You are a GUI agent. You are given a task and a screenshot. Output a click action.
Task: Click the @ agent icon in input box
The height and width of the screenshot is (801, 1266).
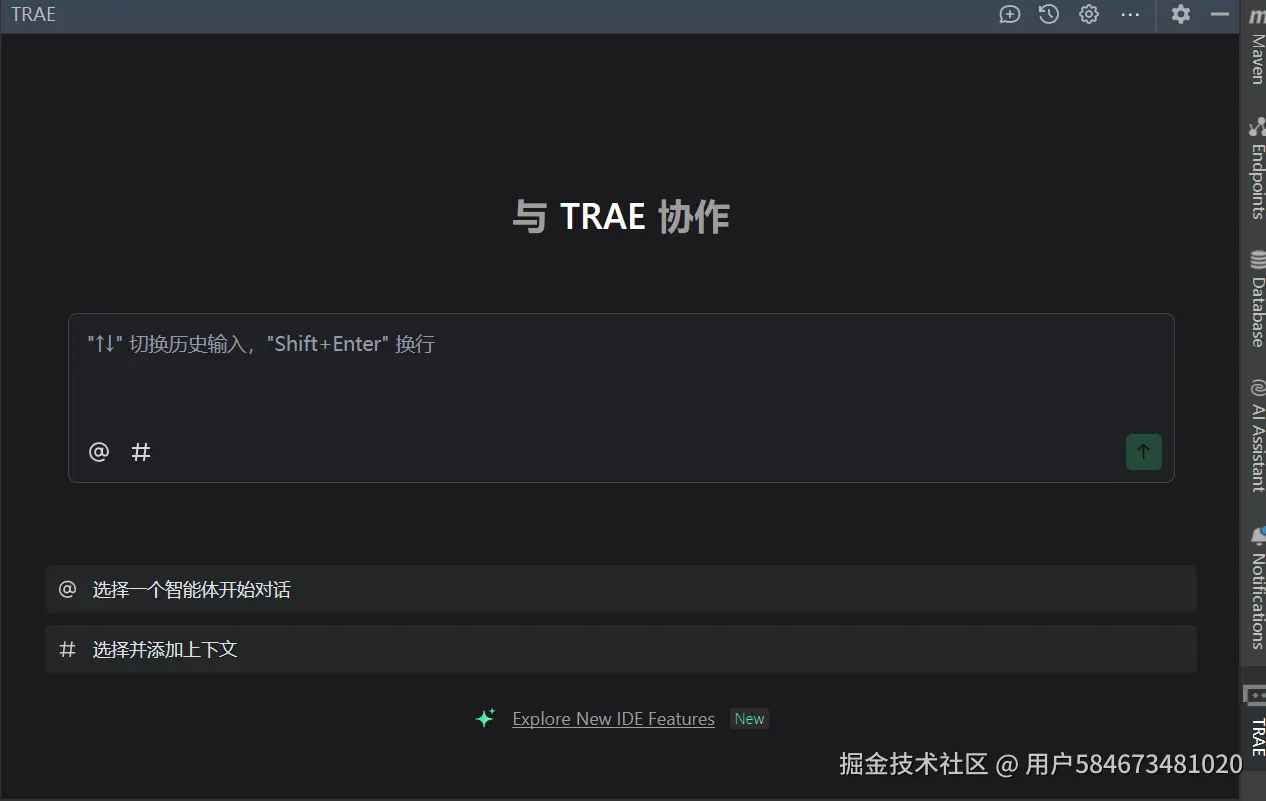[x=98, y=452]
